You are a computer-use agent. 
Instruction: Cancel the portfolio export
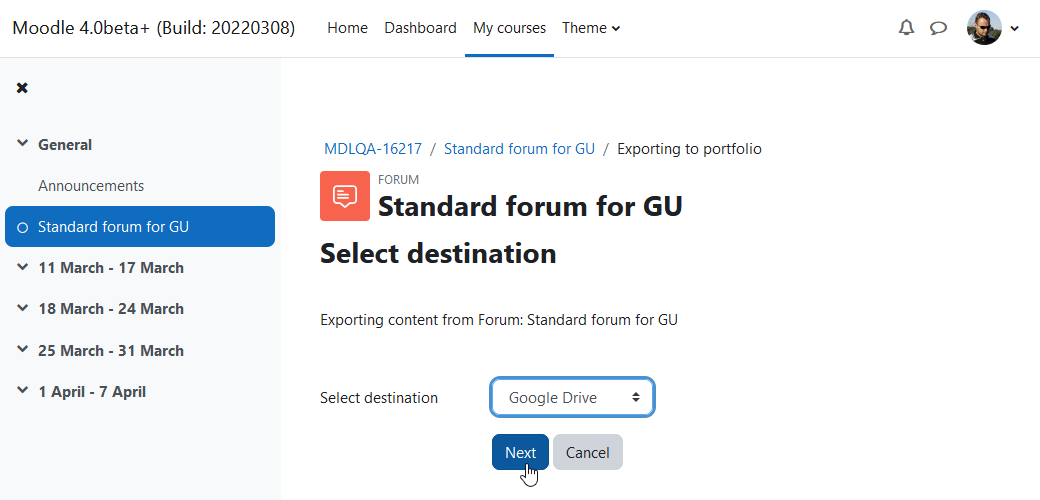pyautogui.click(x=588, y=452)
